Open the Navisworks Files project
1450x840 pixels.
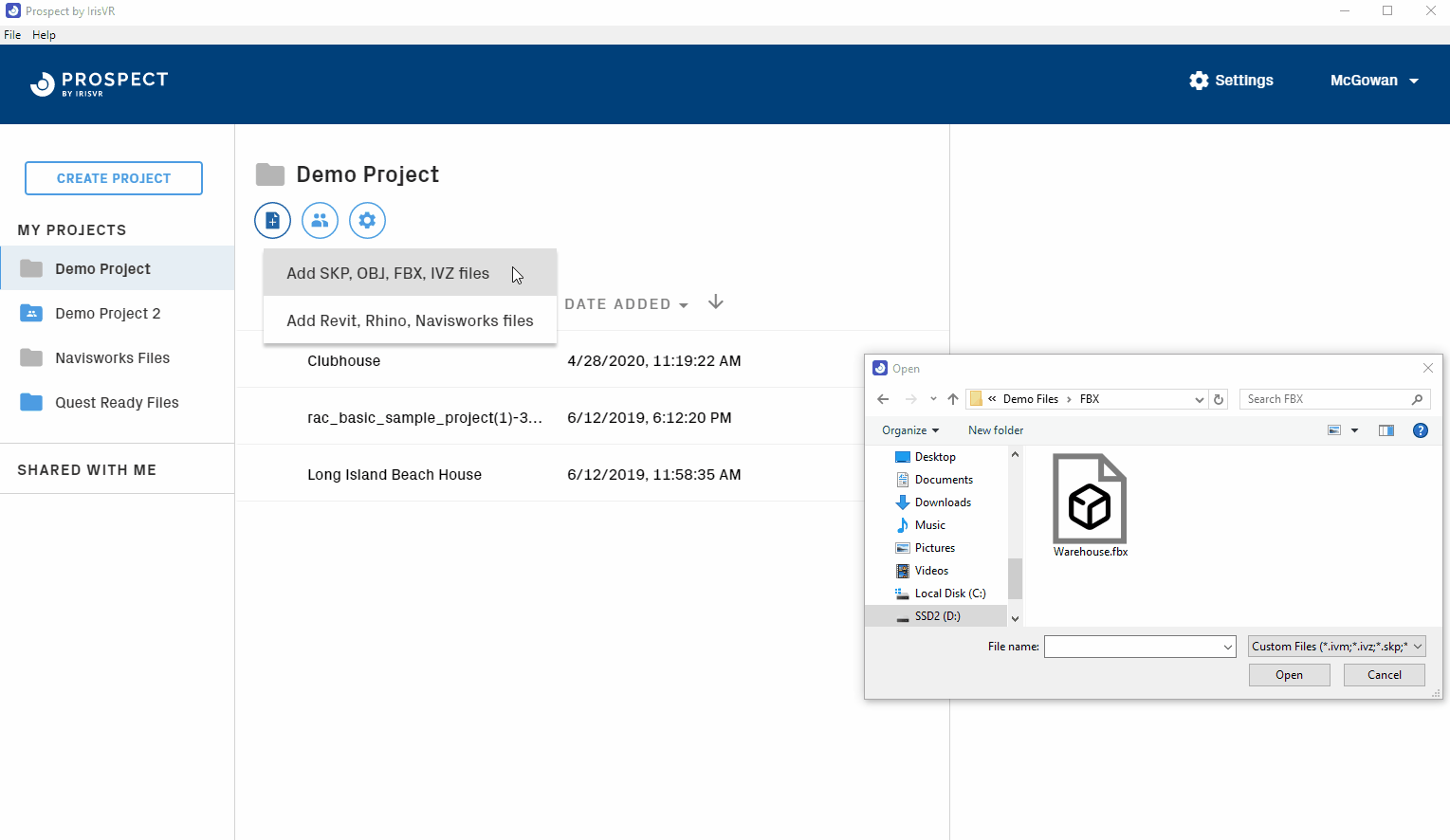118,357
